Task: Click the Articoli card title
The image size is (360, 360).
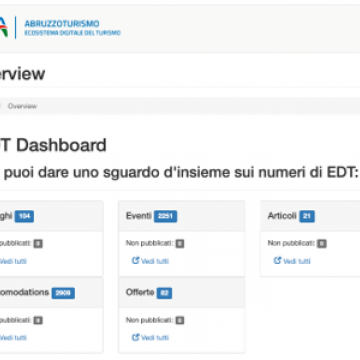Action: (282, 216)
